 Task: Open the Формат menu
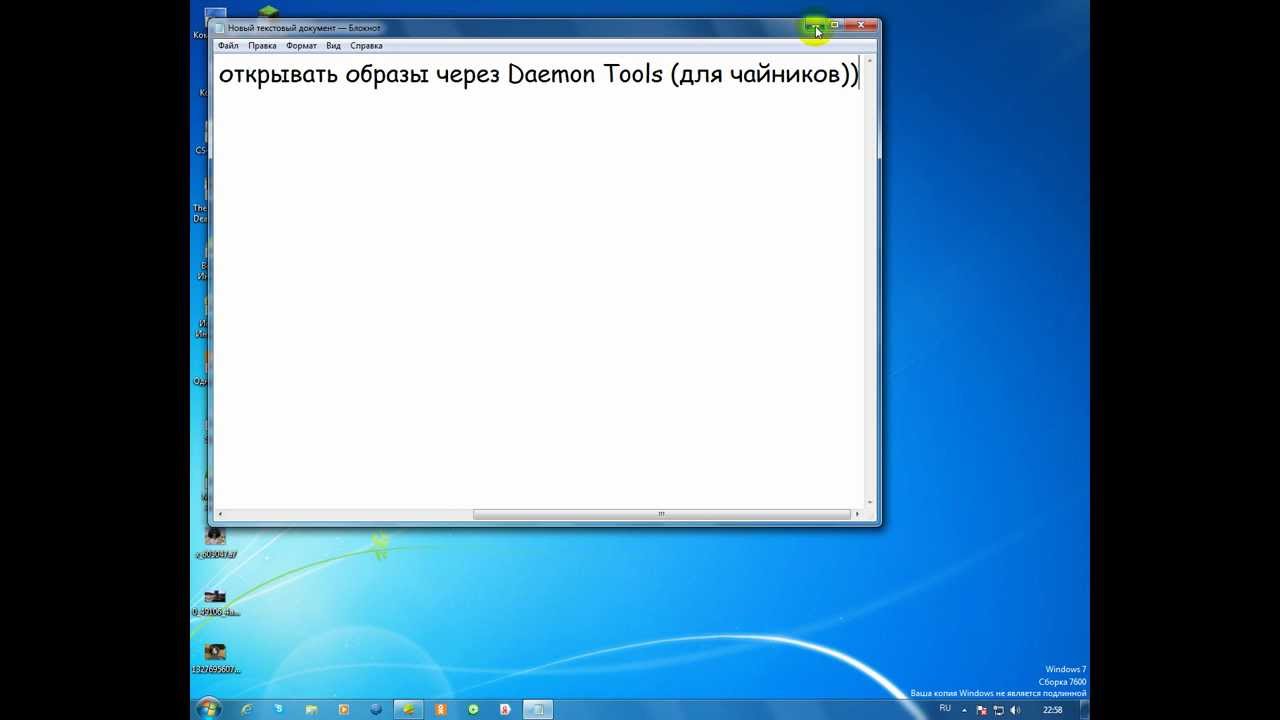(301, 46)
